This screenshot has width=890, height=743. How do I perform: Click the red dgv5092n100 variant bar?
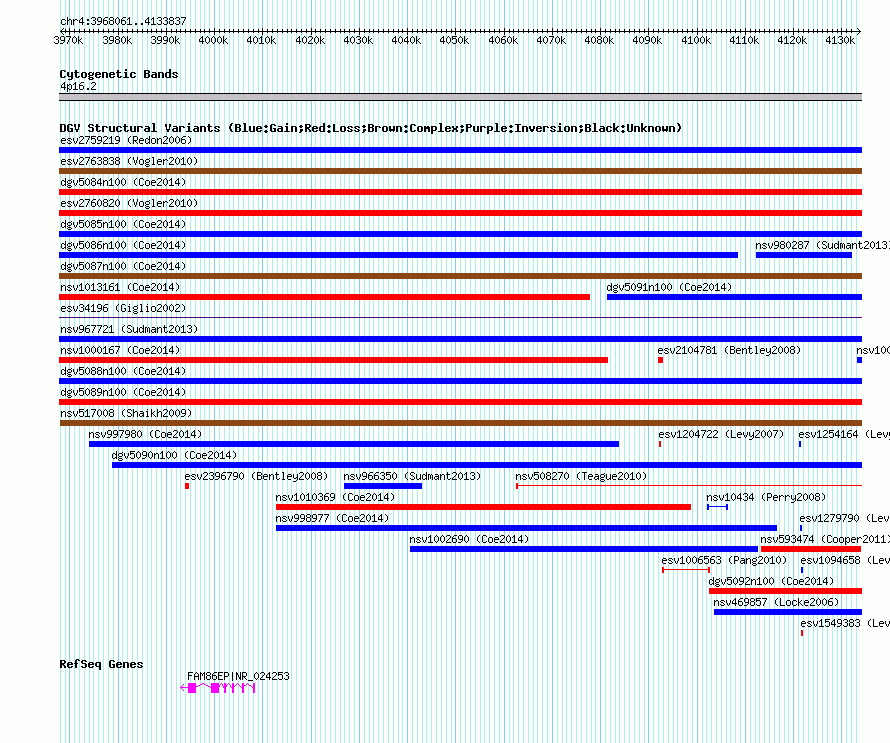click(x=785, y=591)
